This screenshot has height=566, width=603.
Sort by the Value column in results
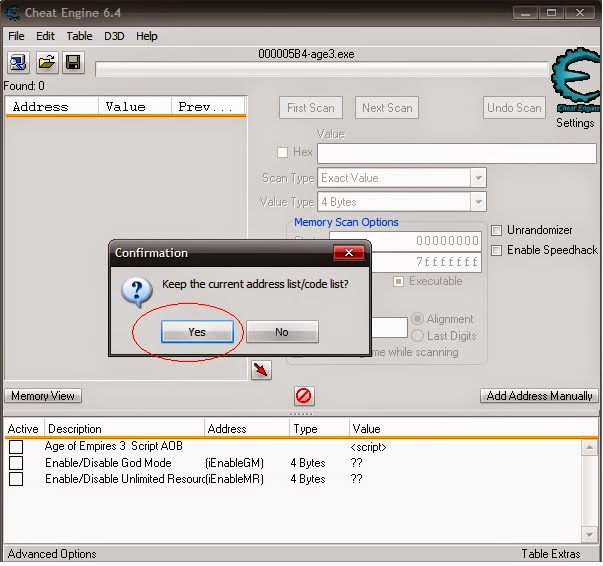tap(135, 107)
